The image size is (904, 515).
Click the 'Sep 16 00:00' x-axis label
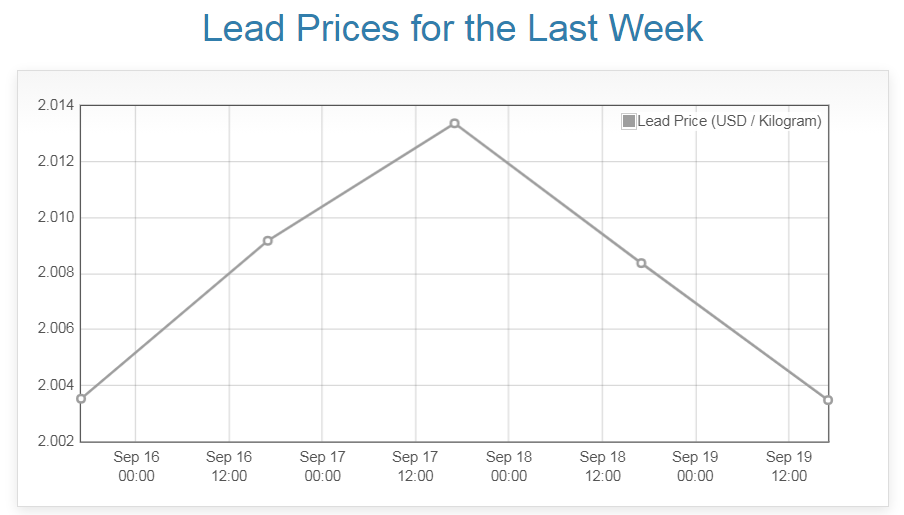click(136, 466)
